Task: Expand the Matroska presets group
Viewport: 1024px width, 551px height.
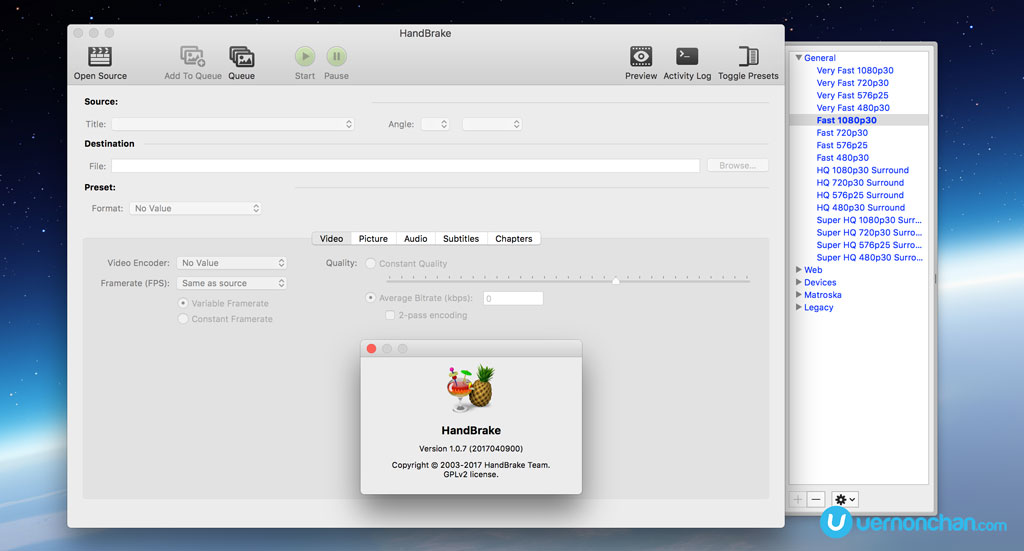Action: tap(798, 294)
